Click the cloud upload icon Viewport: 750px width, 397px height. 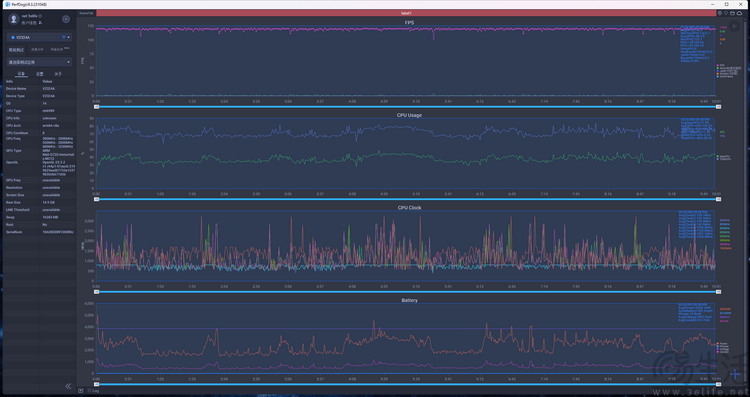739,13
